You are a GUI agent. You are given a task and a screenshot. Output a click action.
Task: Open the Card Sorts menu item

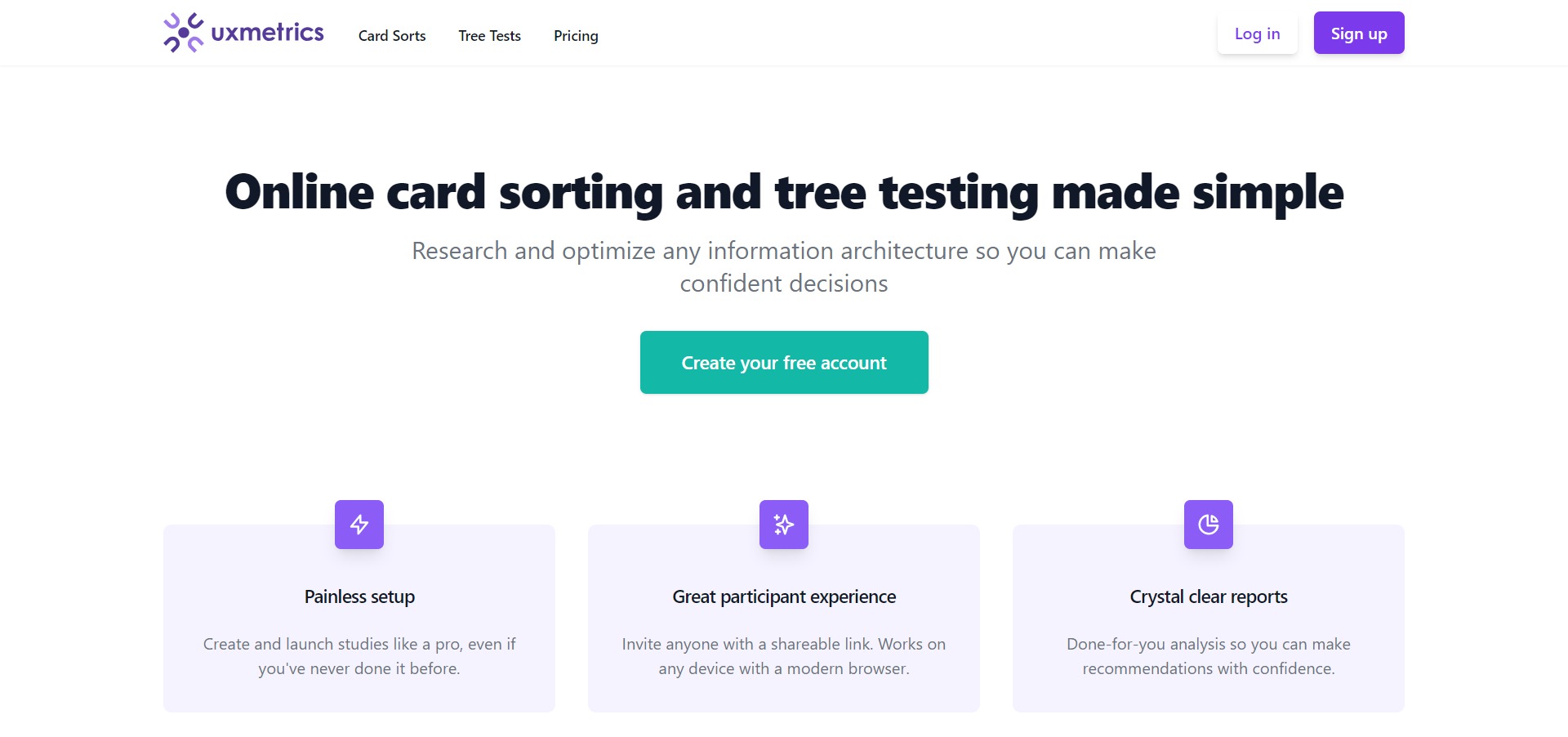tap(392, 36)
